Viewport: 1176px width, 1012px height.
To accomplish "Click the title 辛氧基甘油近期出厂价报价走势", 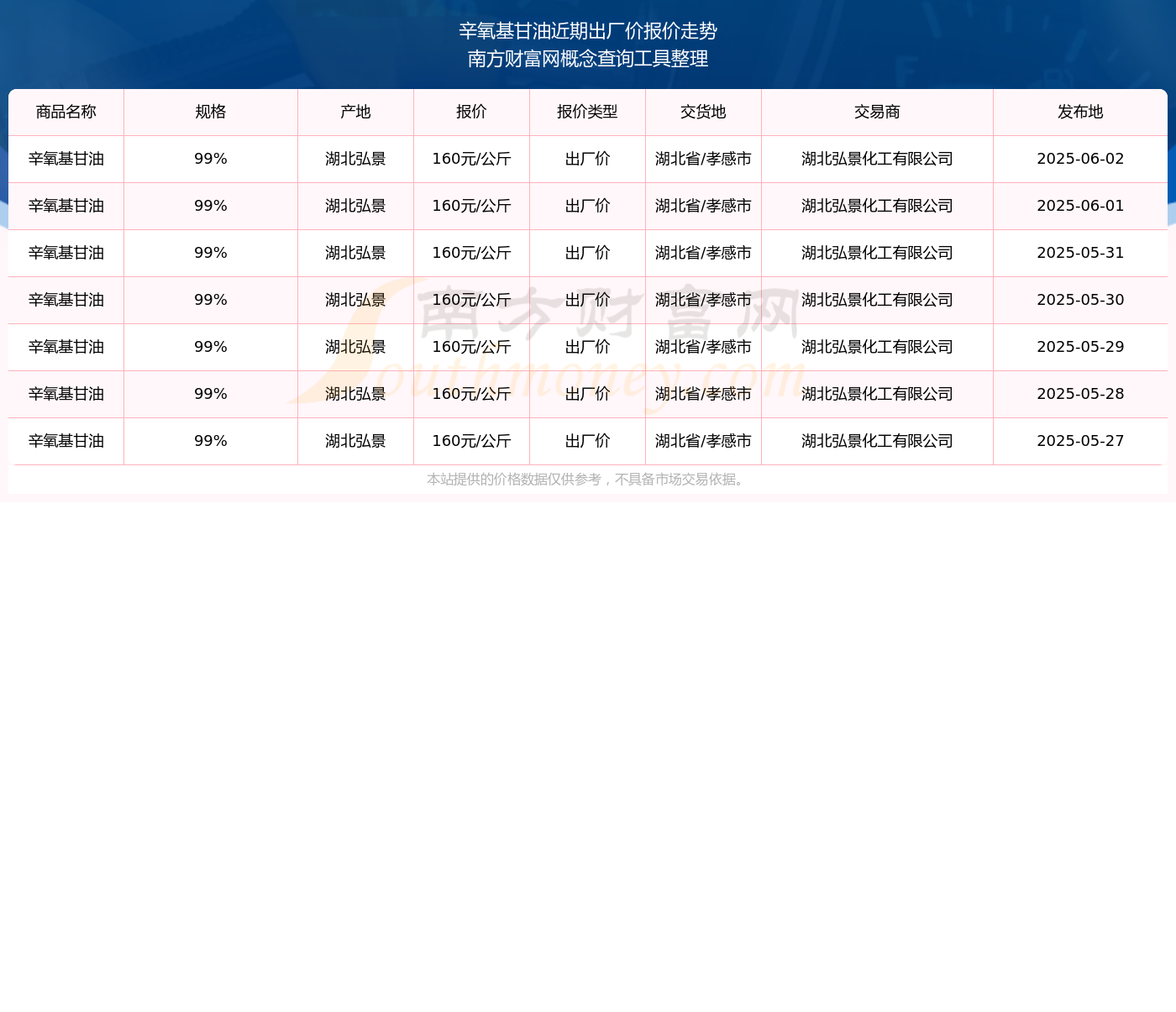I will click(588, 31).
